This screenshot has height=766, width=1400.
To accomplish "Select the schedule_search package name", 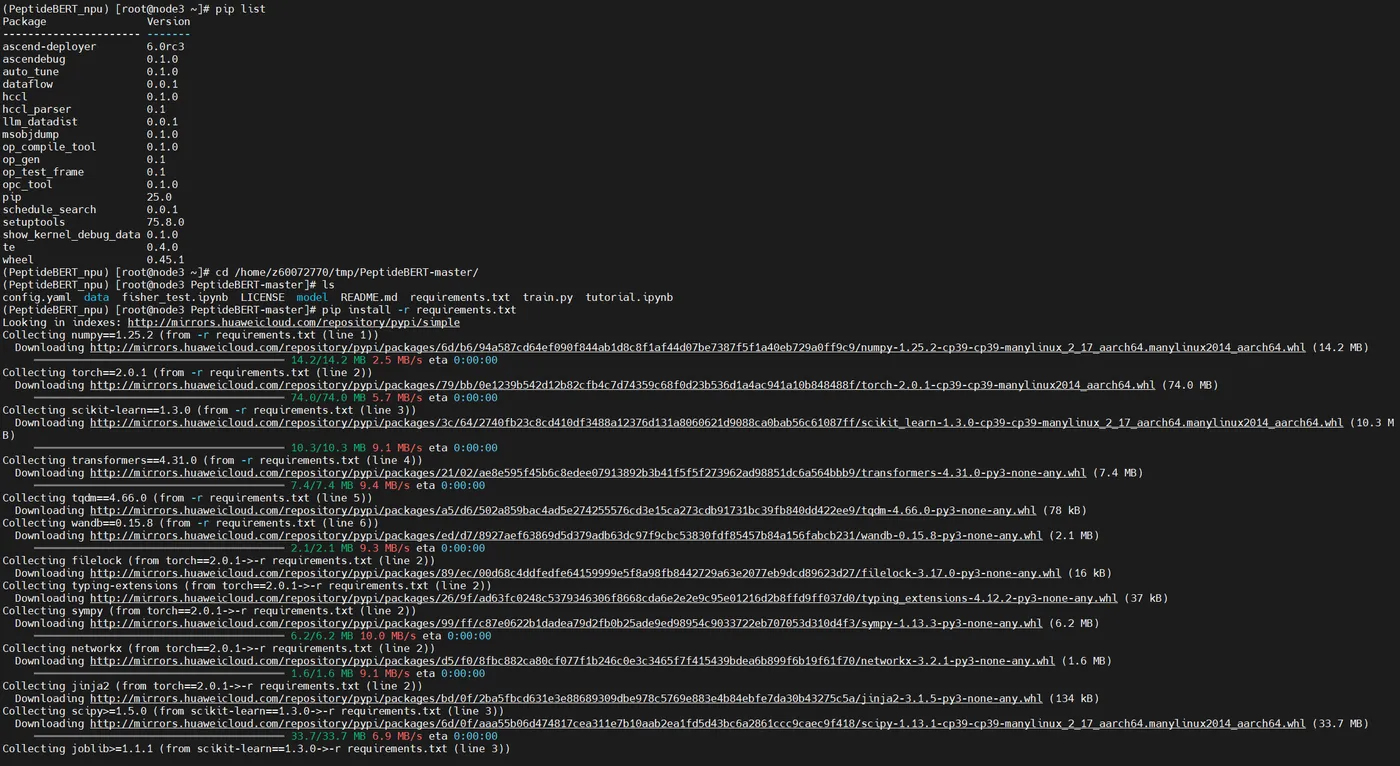I will coord(49,209).
